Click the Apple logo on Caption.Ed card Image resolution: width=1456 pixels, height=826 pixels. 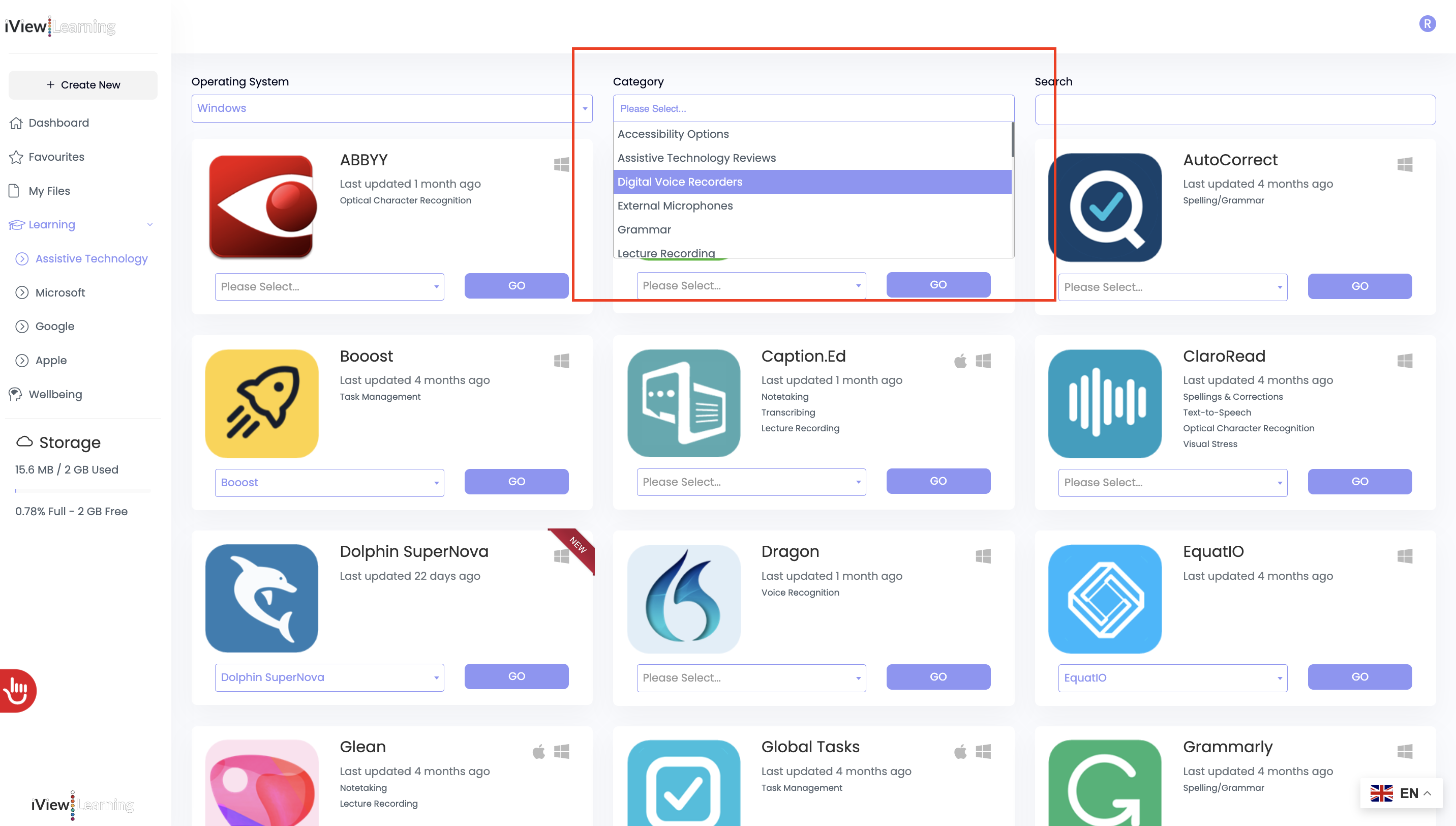click(x=960, y=361)
